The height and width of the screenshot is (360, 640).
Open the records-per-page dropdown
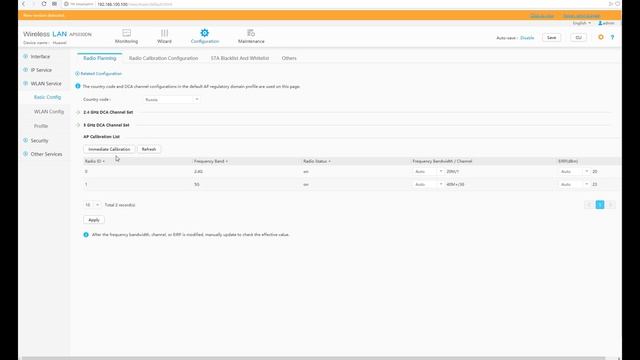click(x=92, y=205)
